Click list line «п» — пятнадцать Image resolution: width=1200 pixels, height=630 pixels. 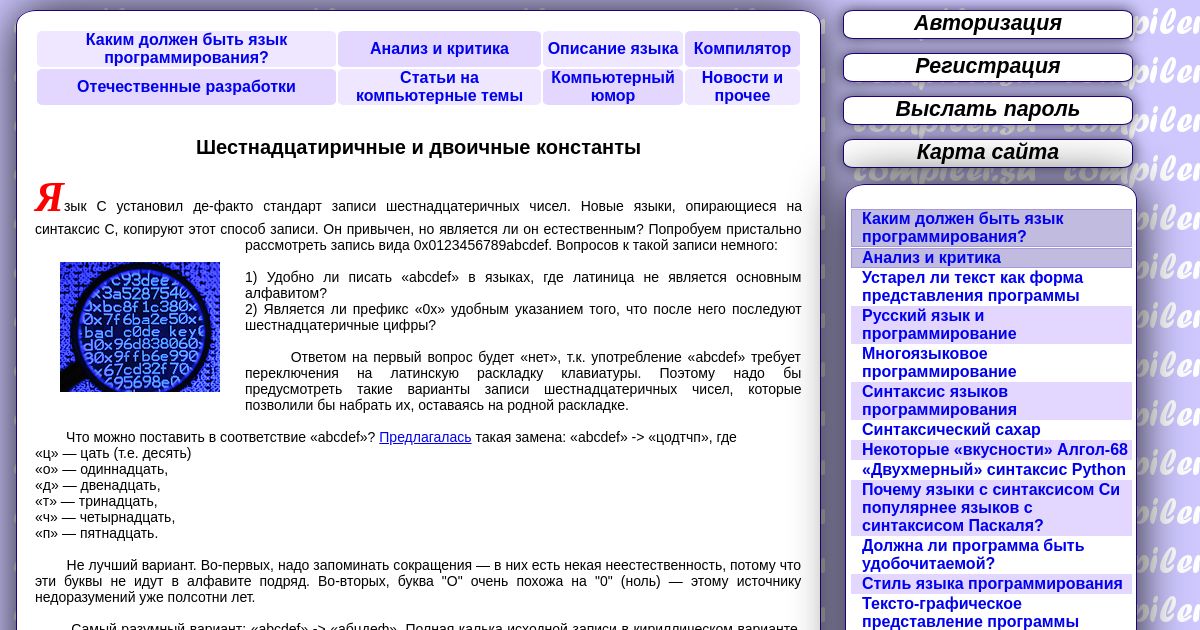pyautogui.click(x=96, y=533)
